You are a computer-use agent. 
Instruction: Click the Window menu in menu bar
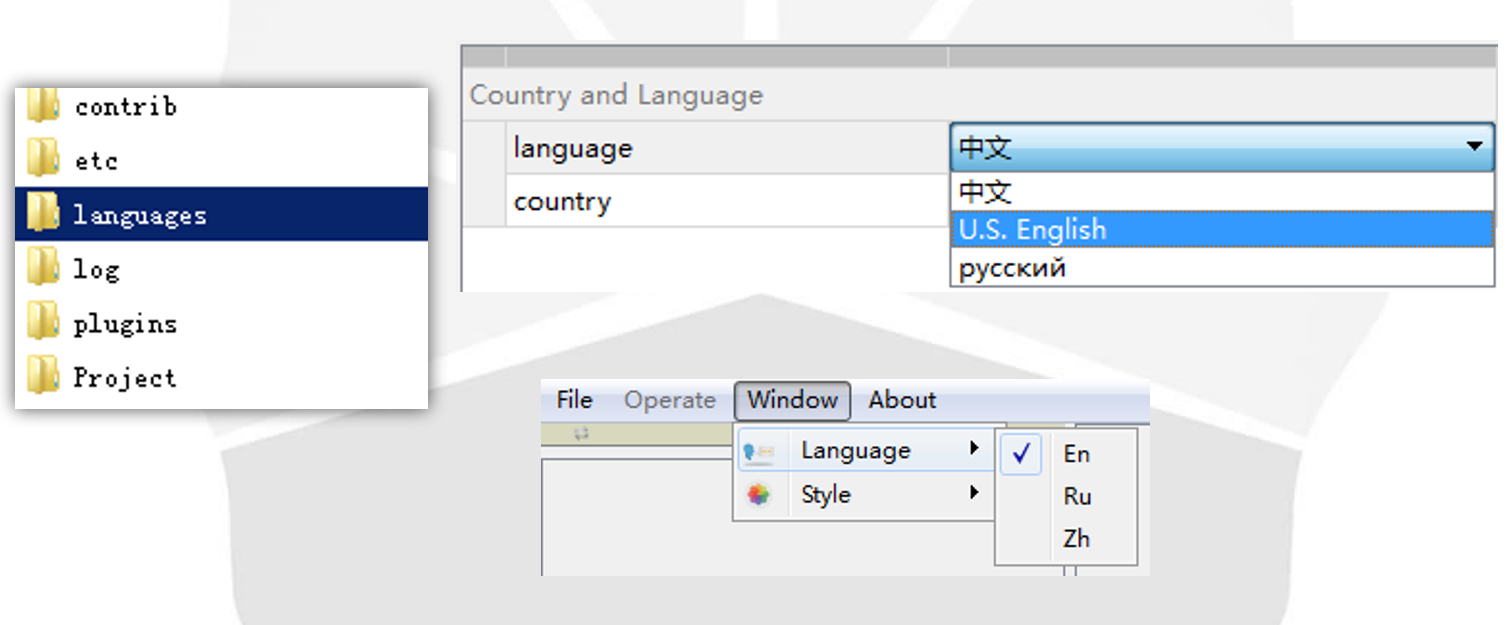click(x=792, y=400)
